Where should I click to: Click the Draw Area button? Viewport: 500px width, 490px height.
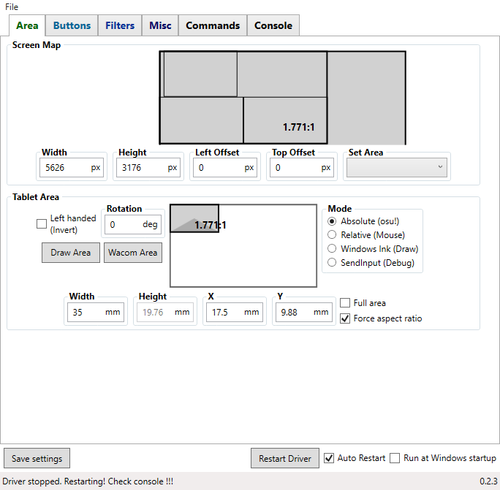click(71, 253)
